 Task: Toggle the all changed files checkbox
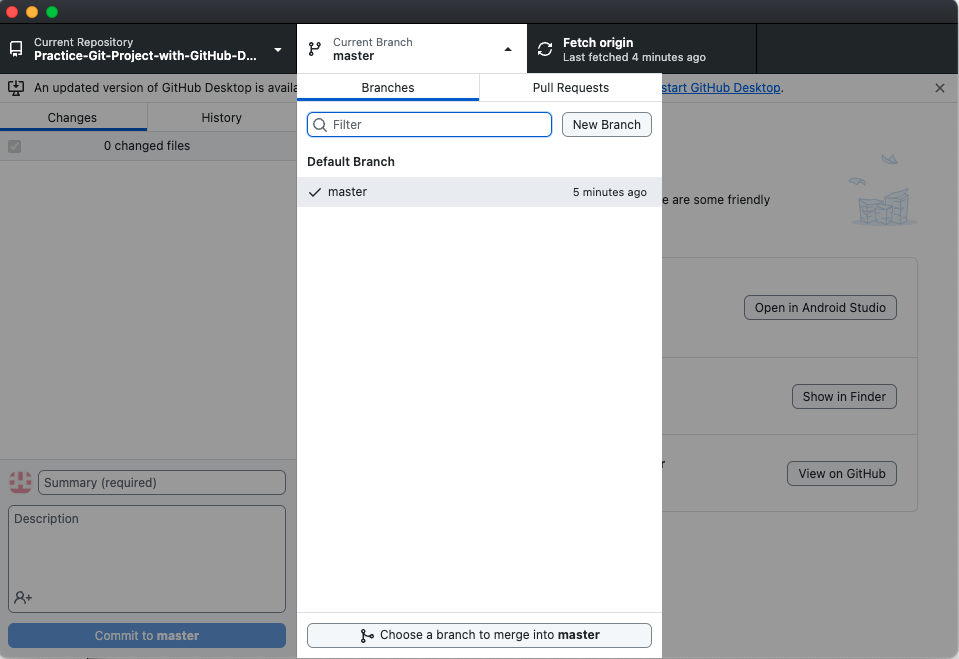(15, 146)
